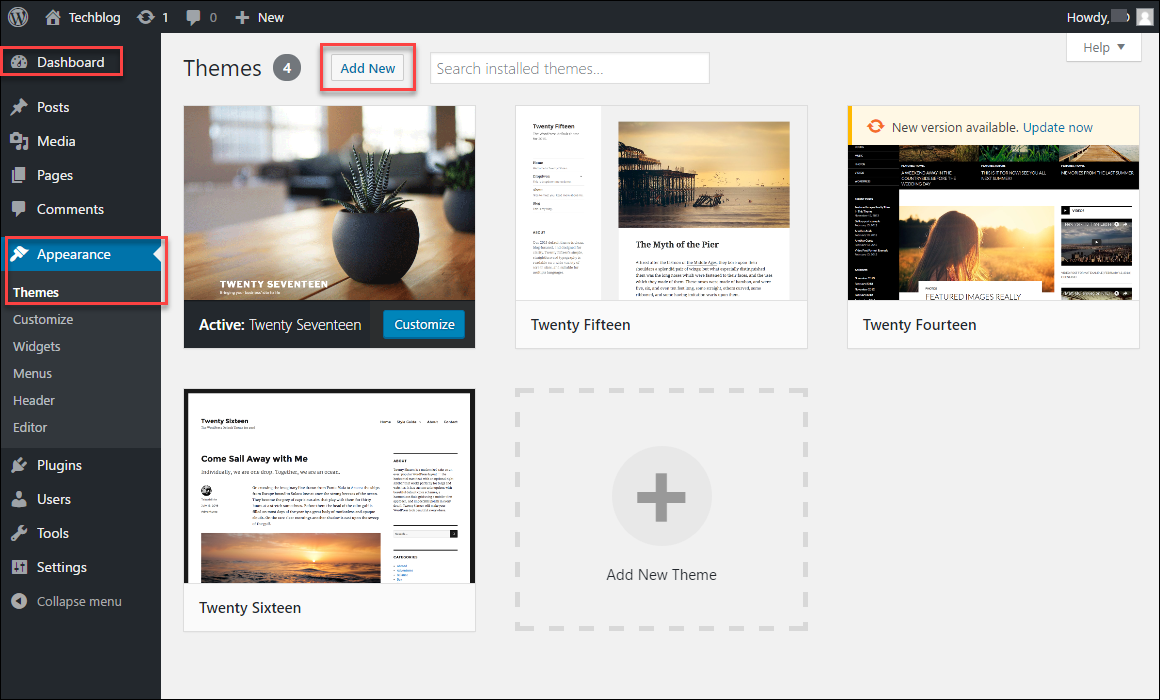The width and height of the screenshot is (1160, 700).
Task: Click the Users person icon
Action: (x=19, y=499)
